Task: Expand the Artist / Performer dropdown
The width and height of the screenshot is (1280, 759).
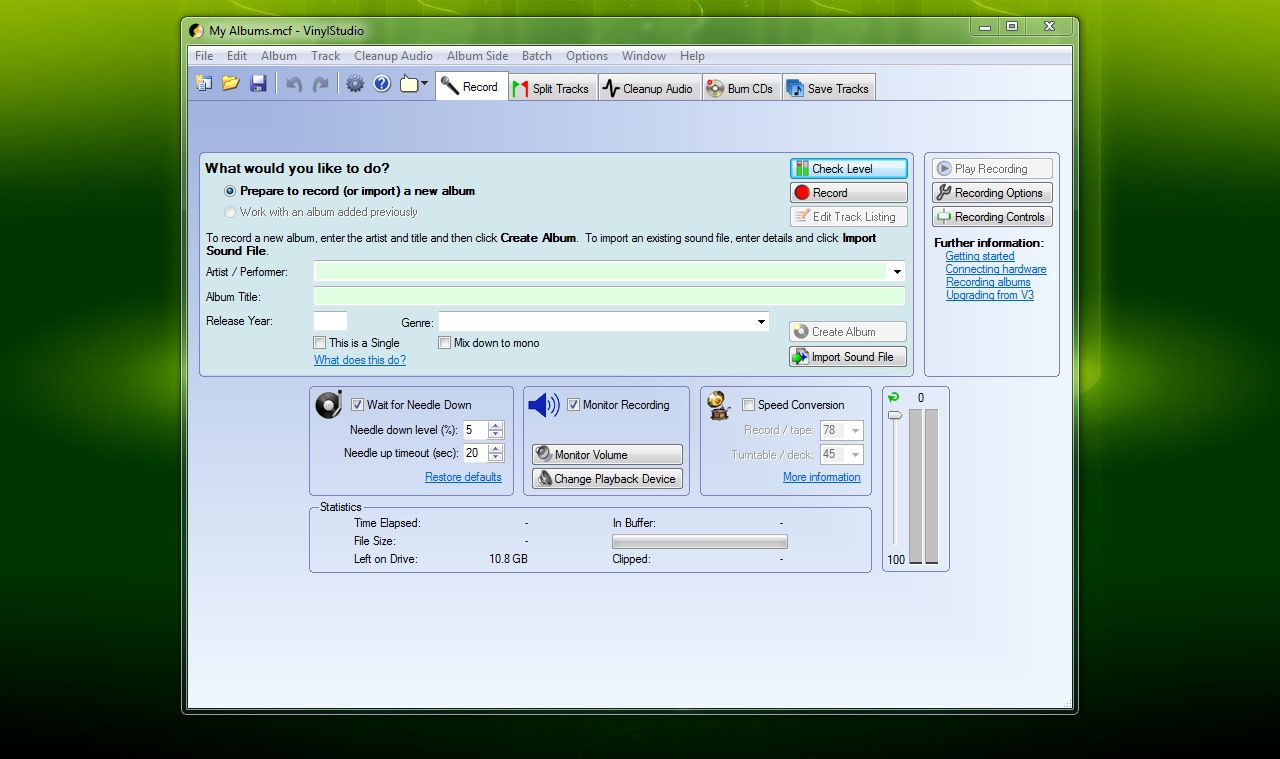Action: [x=897, y=272]
